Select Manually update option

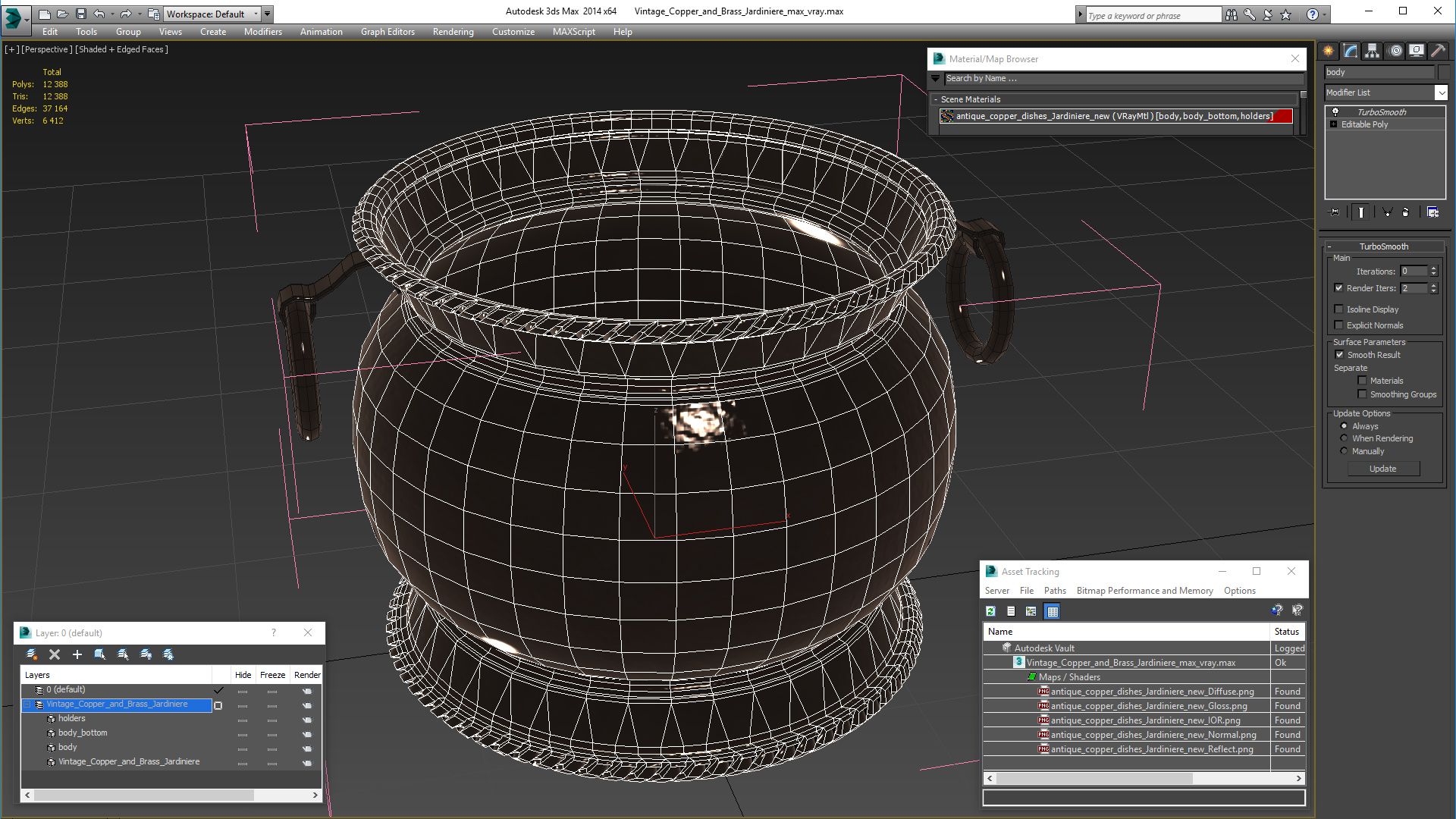point(1344,451)
